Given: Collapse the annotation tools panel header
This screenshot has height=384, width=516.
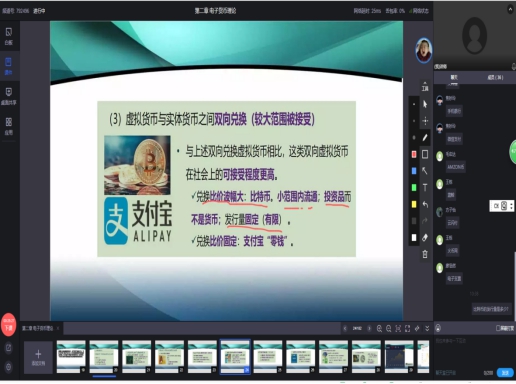Looking at the screenshot, I should (425, 86).
